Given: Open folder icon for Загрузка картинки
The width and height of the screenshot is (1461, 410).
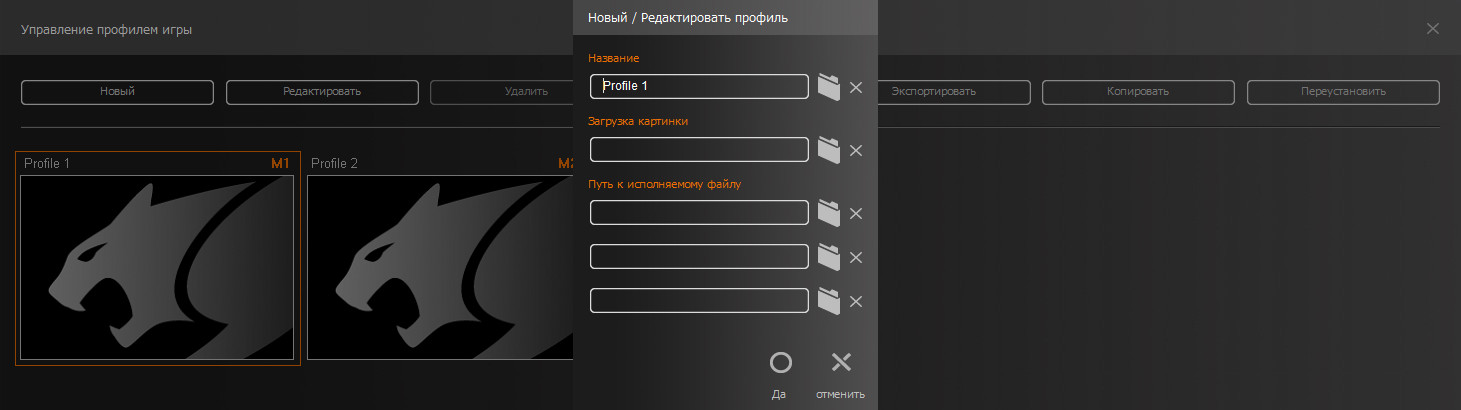Looking at the screenshot, I should [828, 150].
